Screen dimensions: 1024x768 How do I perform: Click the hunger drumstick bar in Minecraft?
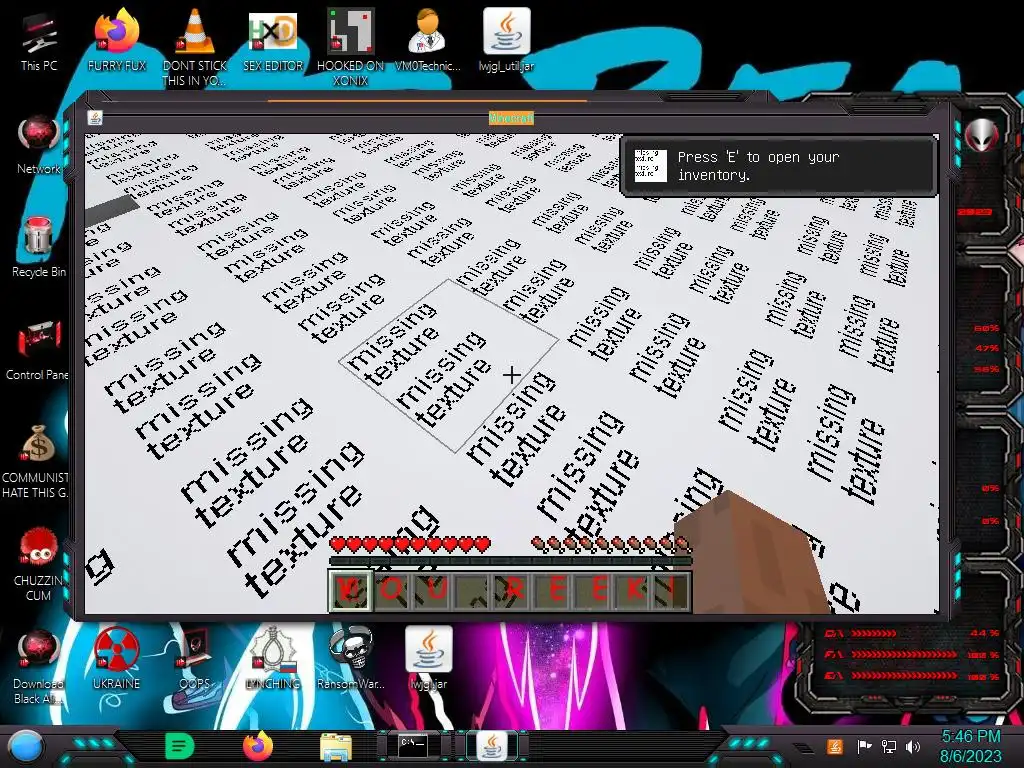click(610, 544)
